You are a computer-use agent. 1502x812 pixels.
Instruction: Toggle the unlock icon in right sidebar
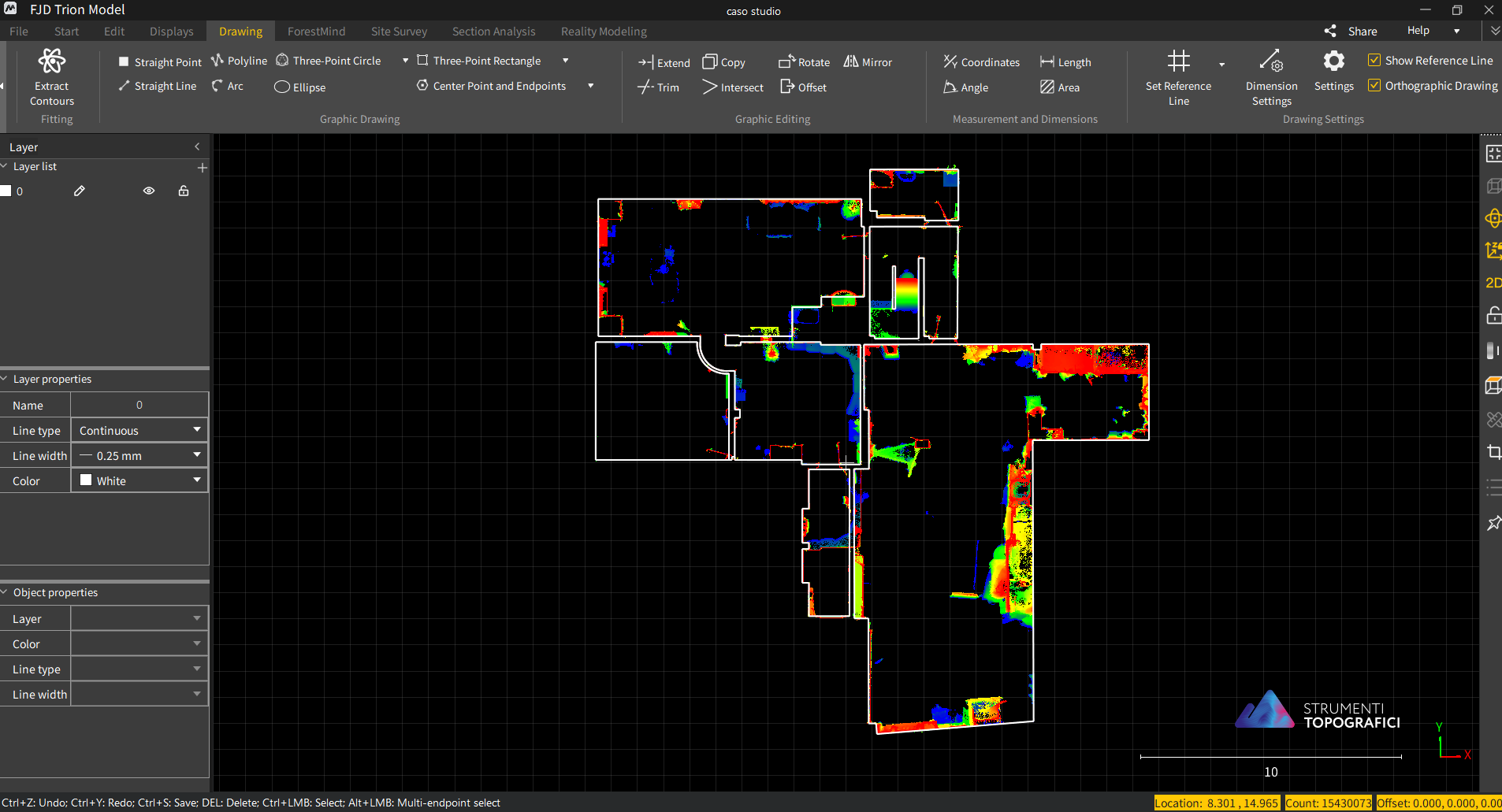1493,316
